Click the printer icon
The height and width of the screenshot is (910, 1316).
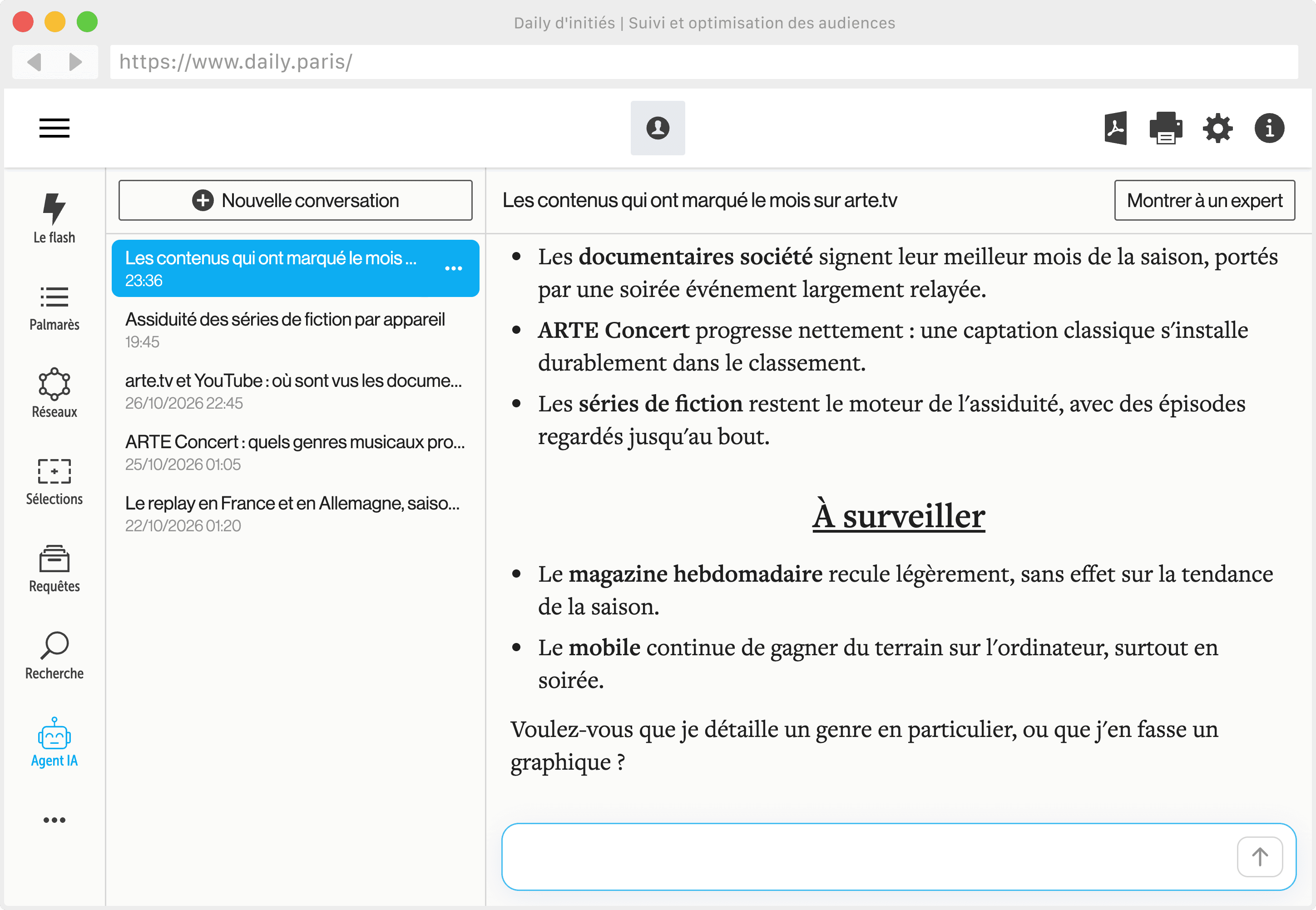1166,128
